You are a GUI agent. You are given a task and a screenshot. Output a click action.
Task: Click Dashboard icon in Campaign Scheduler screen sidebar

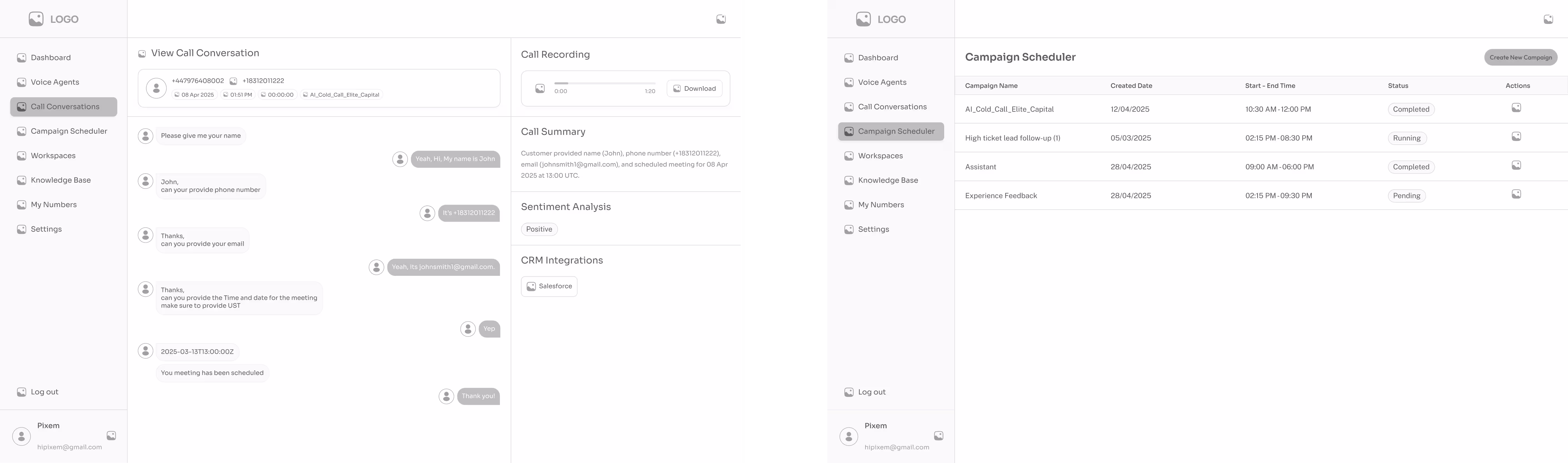[x=848, y=58]
